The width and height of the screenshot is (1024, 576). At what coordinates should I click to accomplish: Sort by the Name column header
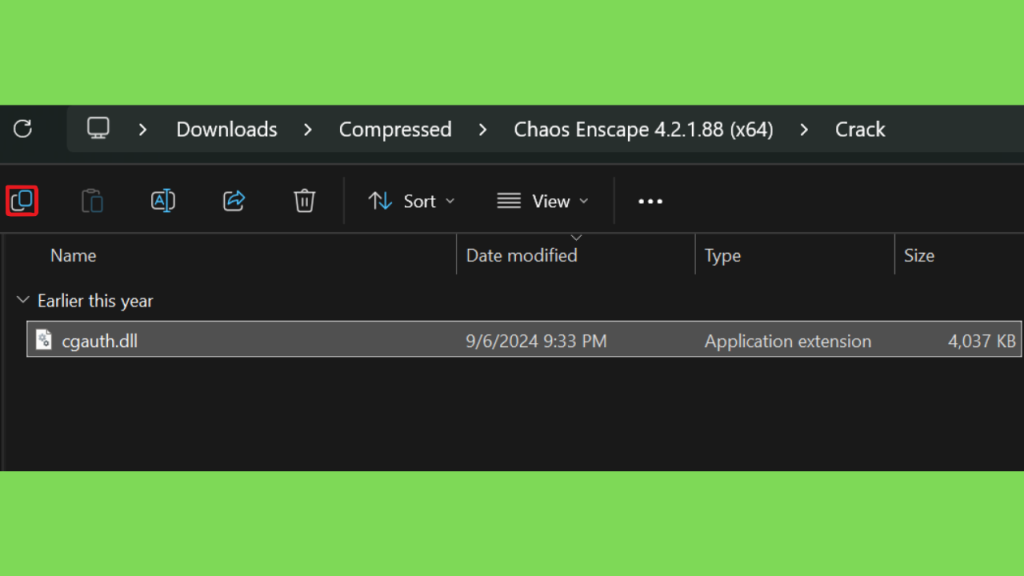(x=73, y=255)
